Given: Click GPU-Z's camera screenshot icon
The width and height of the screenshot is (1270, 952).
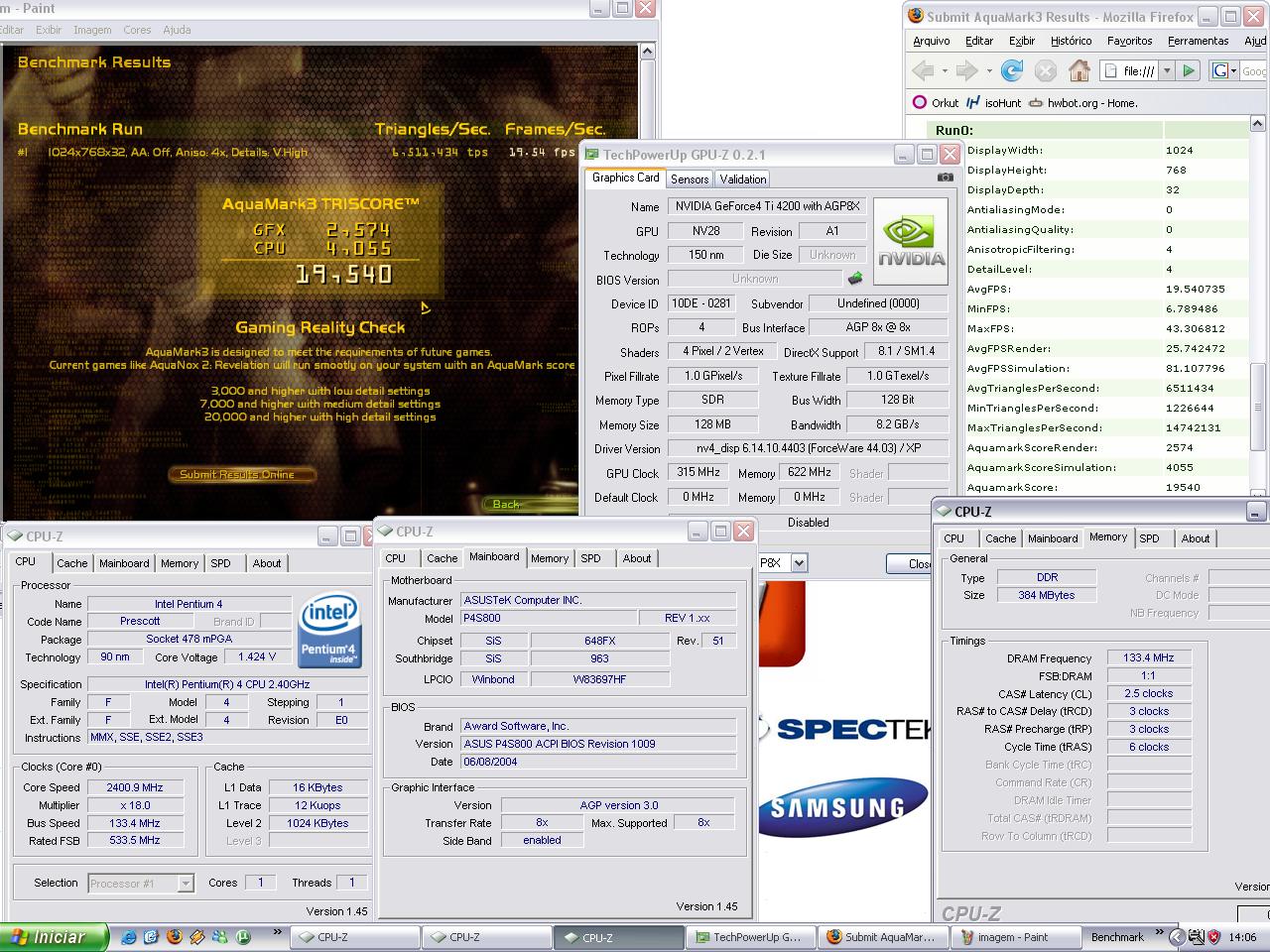Looking at the screenshot, I should tap(945, 178).
